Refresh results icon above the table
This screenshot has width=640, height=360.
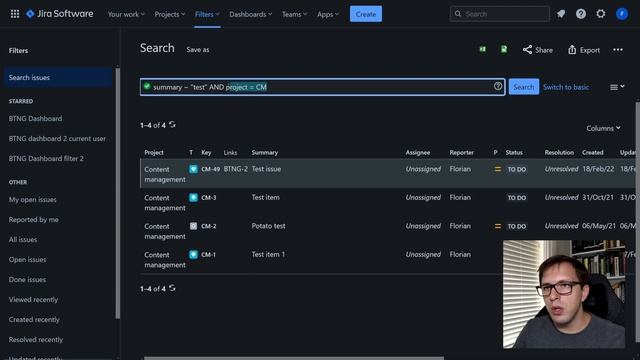pyautogui.click(x=172, y=124)
